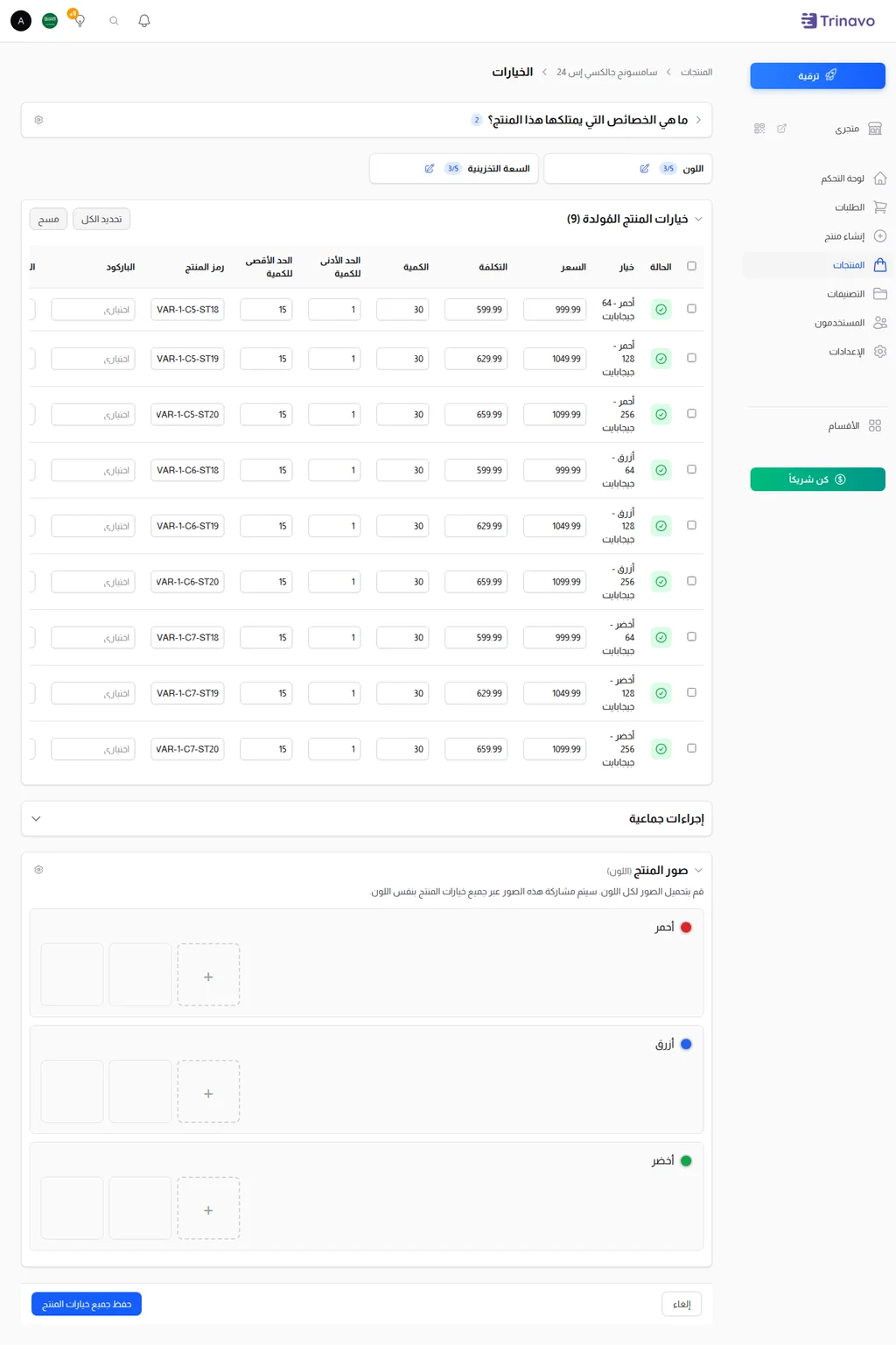Click the green أخضر color swatch
The height and width of the screenshot is (1345, 896).
[x=686, y=1161]
